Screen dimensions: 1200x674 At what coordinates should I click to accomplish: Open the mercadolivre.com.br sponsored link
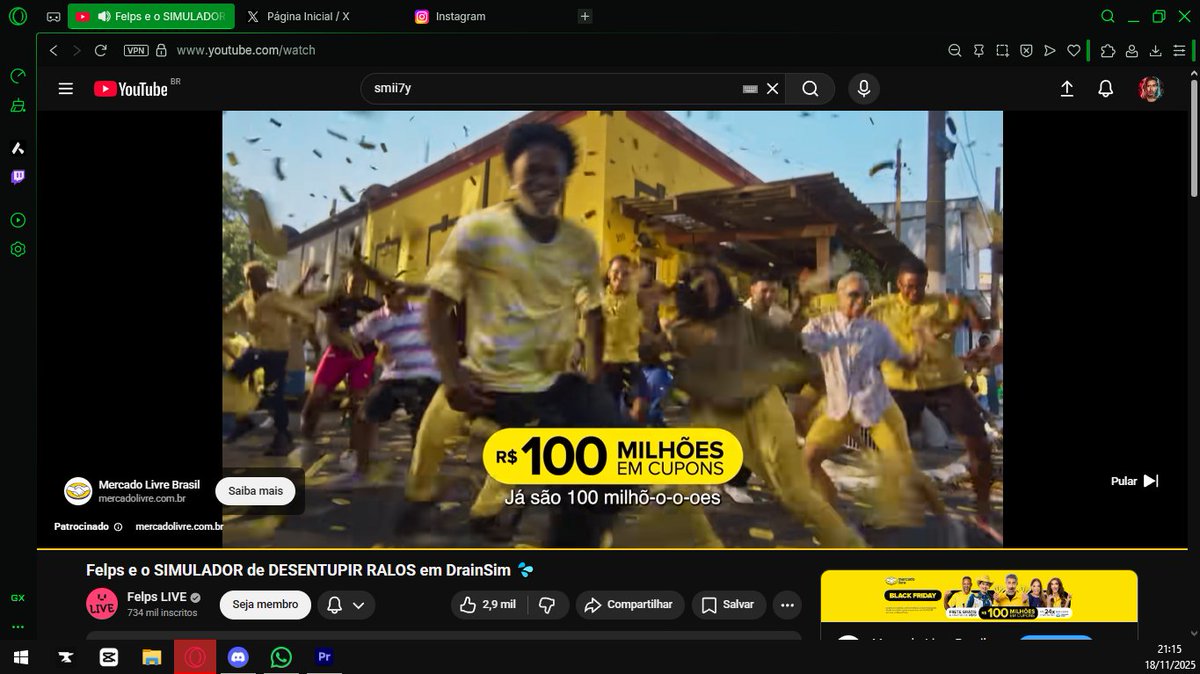coord(179,526)
